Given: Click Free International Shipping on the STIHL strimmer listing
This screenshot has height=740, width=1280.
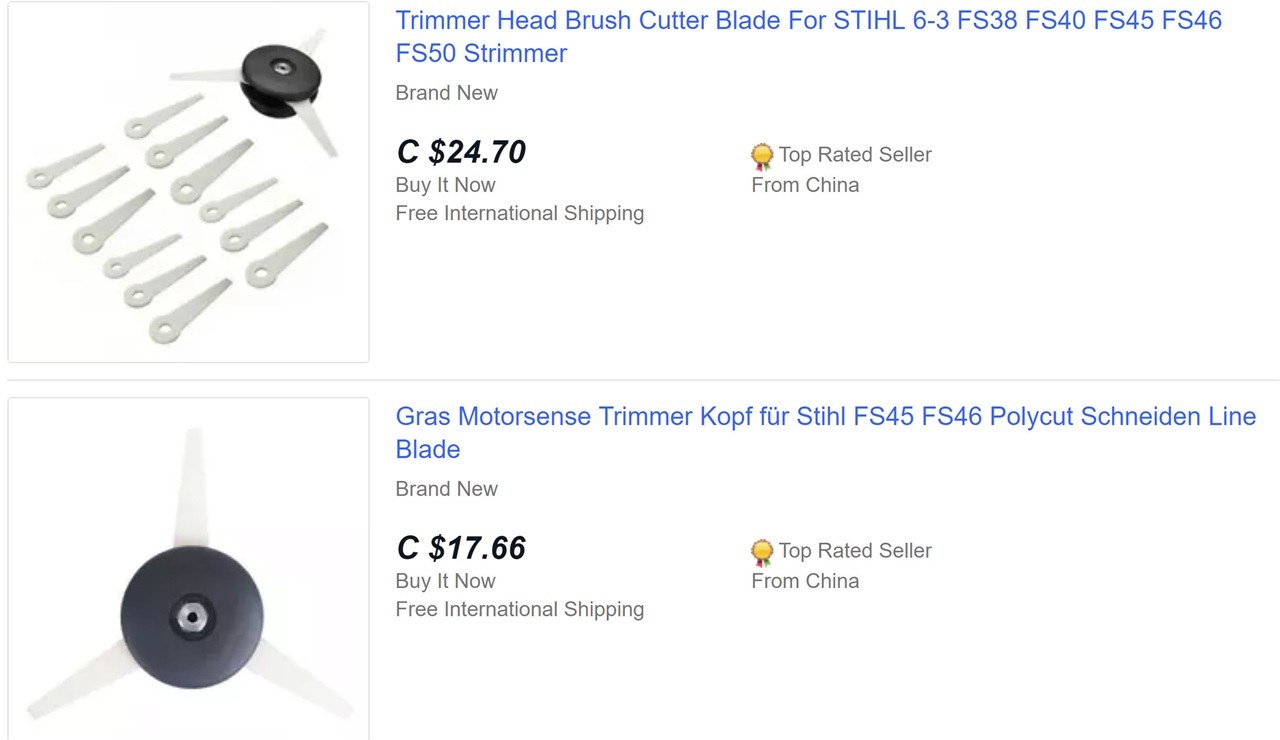Looking at the screenshot, I should pyautogui.click(x=520, y=213).
